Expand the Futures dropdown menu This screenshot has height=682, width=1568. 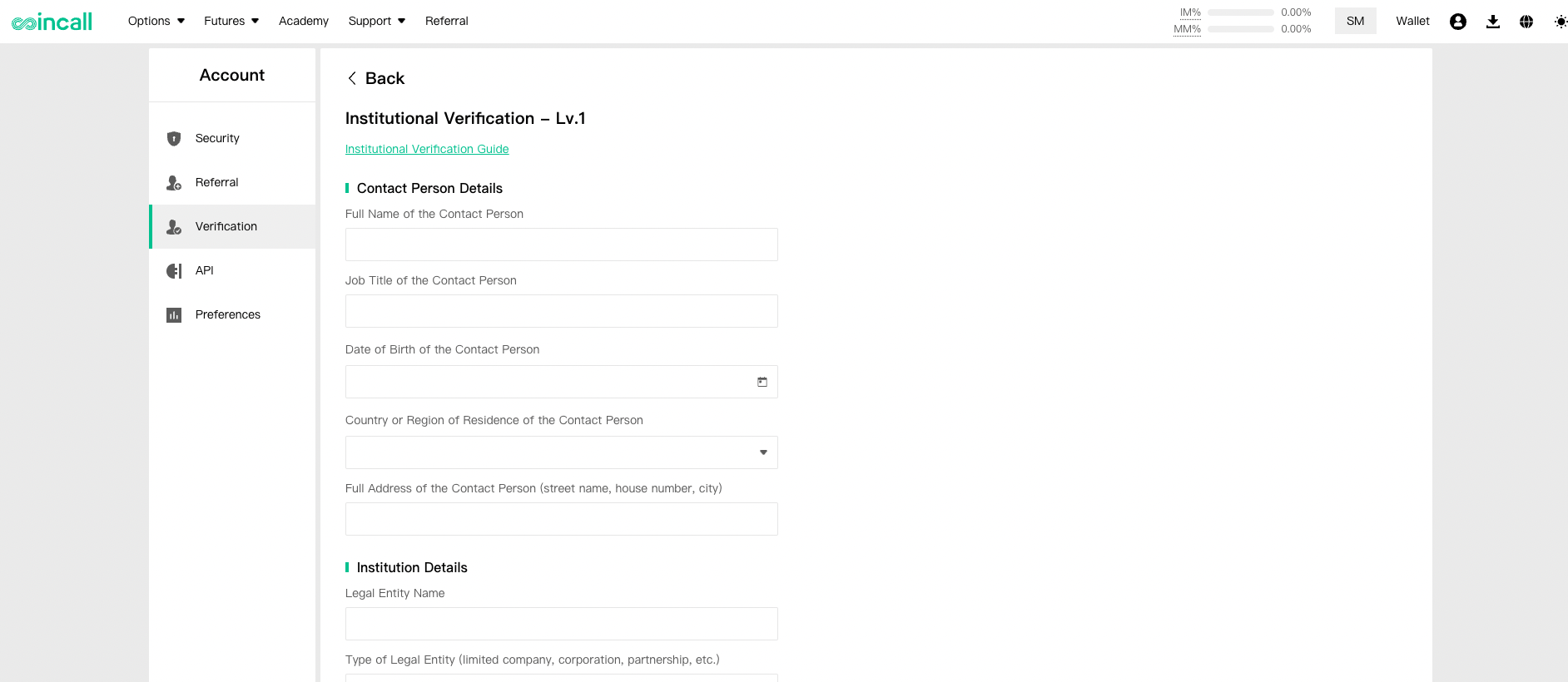[x=231, y=21]
